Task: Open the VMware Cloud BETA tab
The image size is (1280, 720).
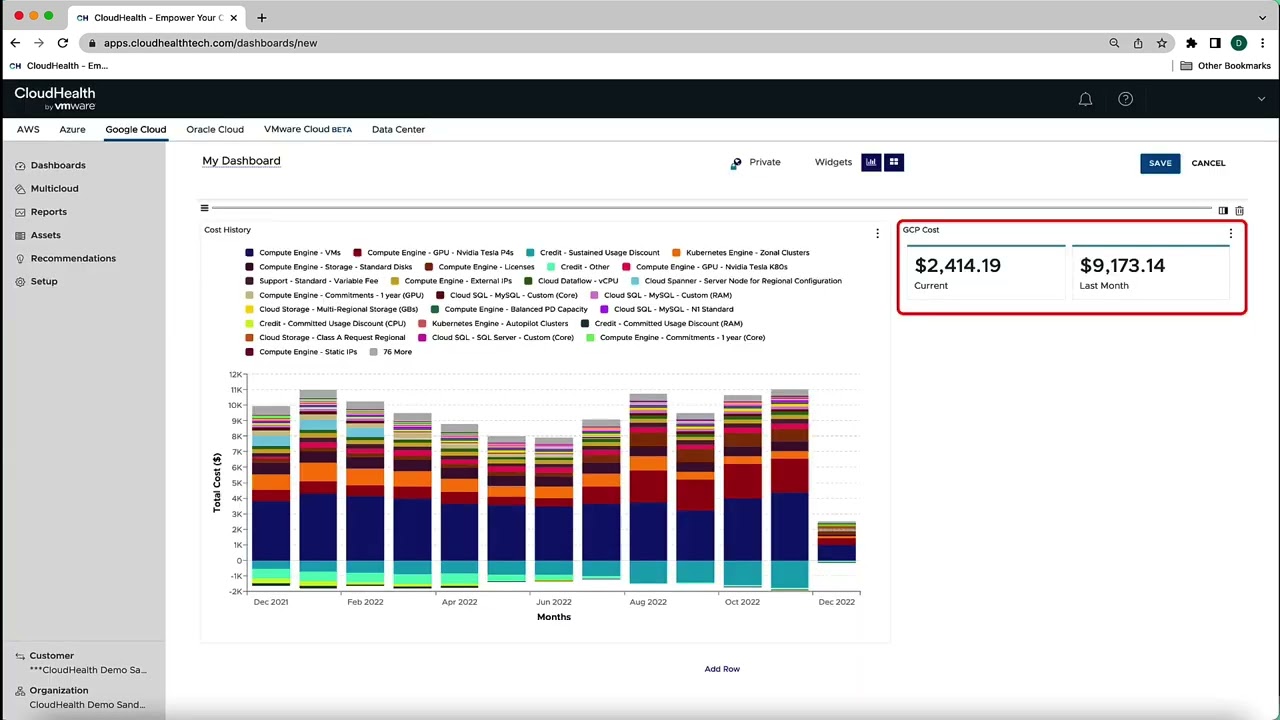Action: [308, 129]
